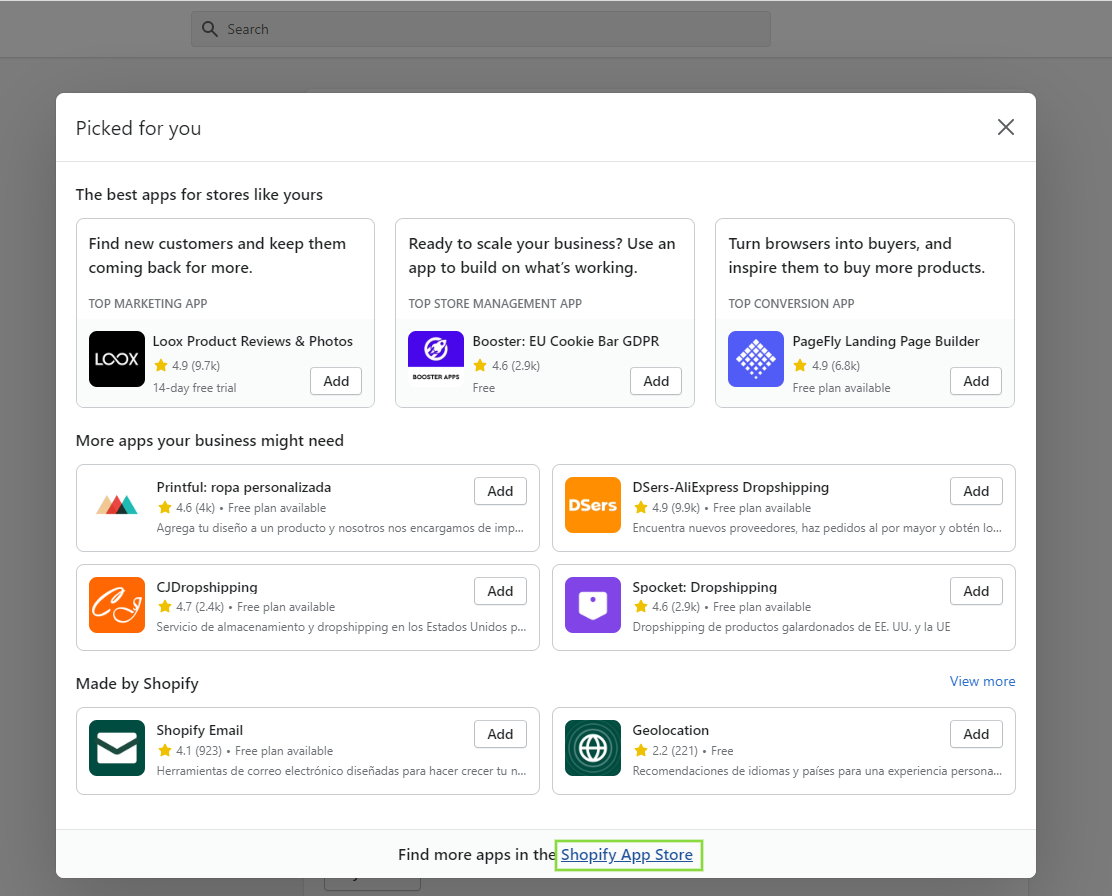
Task: Add the Shopify Email app
Action: pyautogui.click(x=500, y=734)
